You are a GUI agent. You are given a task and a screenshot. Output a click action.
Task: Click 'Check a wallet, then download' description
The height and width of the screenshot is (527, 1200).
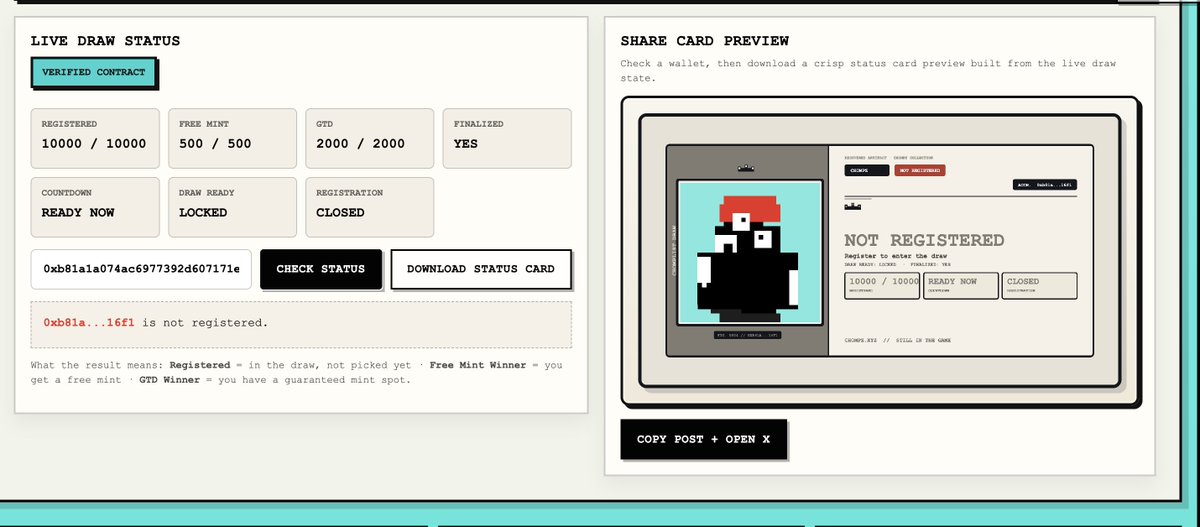click(868, 70)
